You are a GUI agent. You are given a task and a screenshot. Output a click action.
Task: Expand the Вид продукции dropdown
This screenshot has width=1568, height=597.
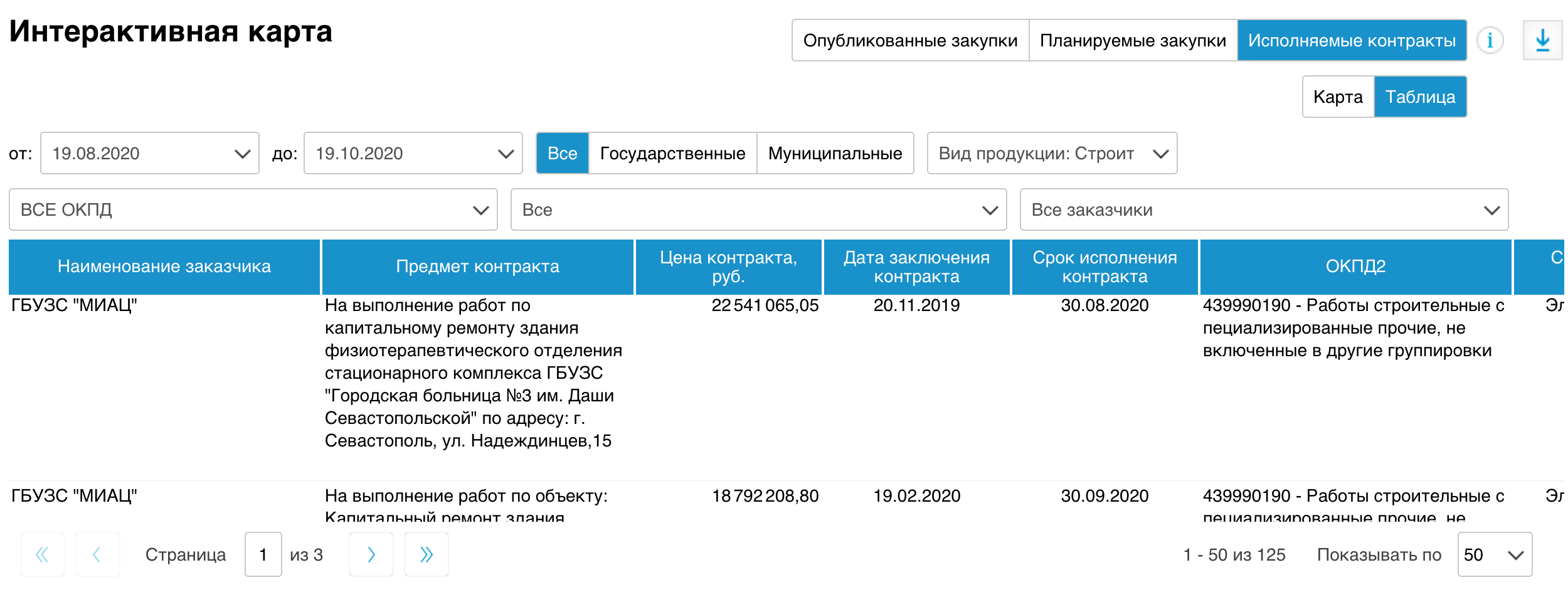coord(1051,153)
